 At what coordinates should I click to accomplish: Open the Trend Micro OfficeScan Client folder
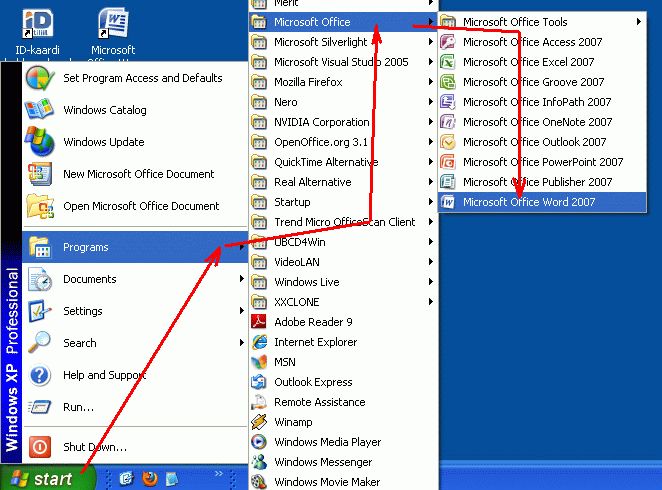point(343,222)
